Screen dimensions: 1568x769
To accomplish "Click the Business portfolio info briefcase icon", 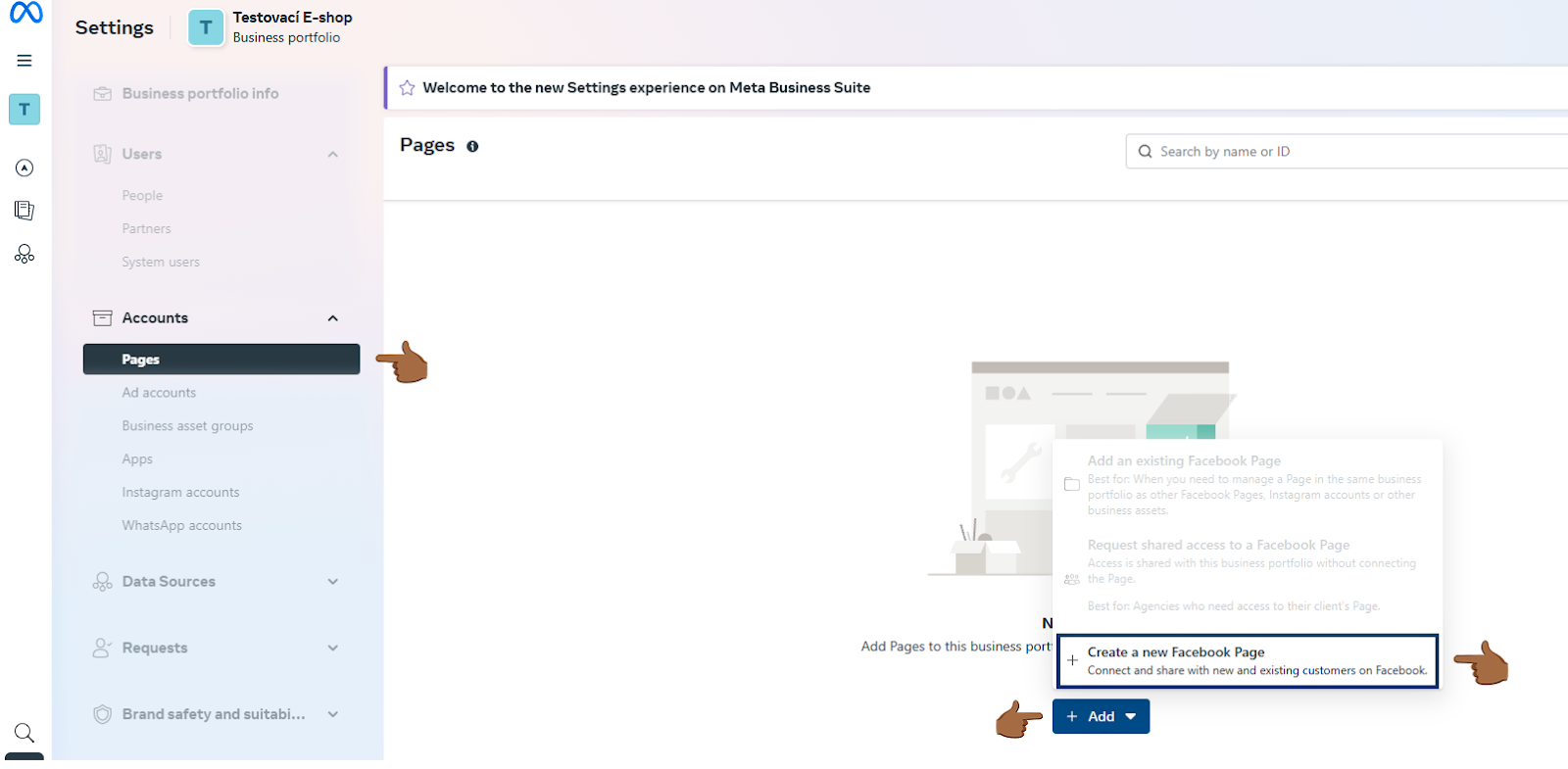I will click(x=102, y=94).
